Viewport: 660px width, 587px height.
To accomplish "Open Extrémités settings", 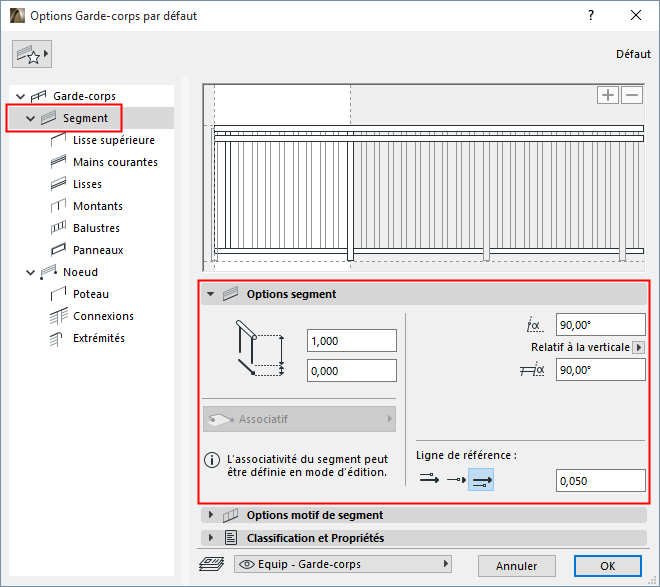I will tap(99, 338).
